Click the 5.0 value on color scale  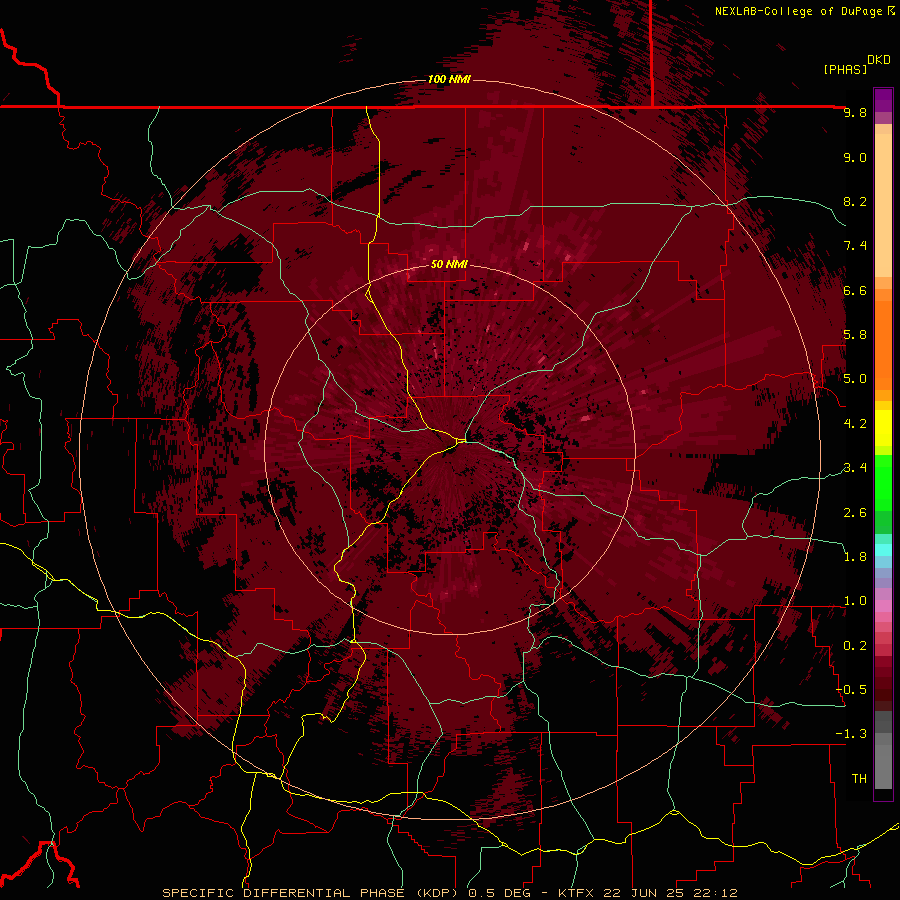pyautogui.click(x=855, y=379)
